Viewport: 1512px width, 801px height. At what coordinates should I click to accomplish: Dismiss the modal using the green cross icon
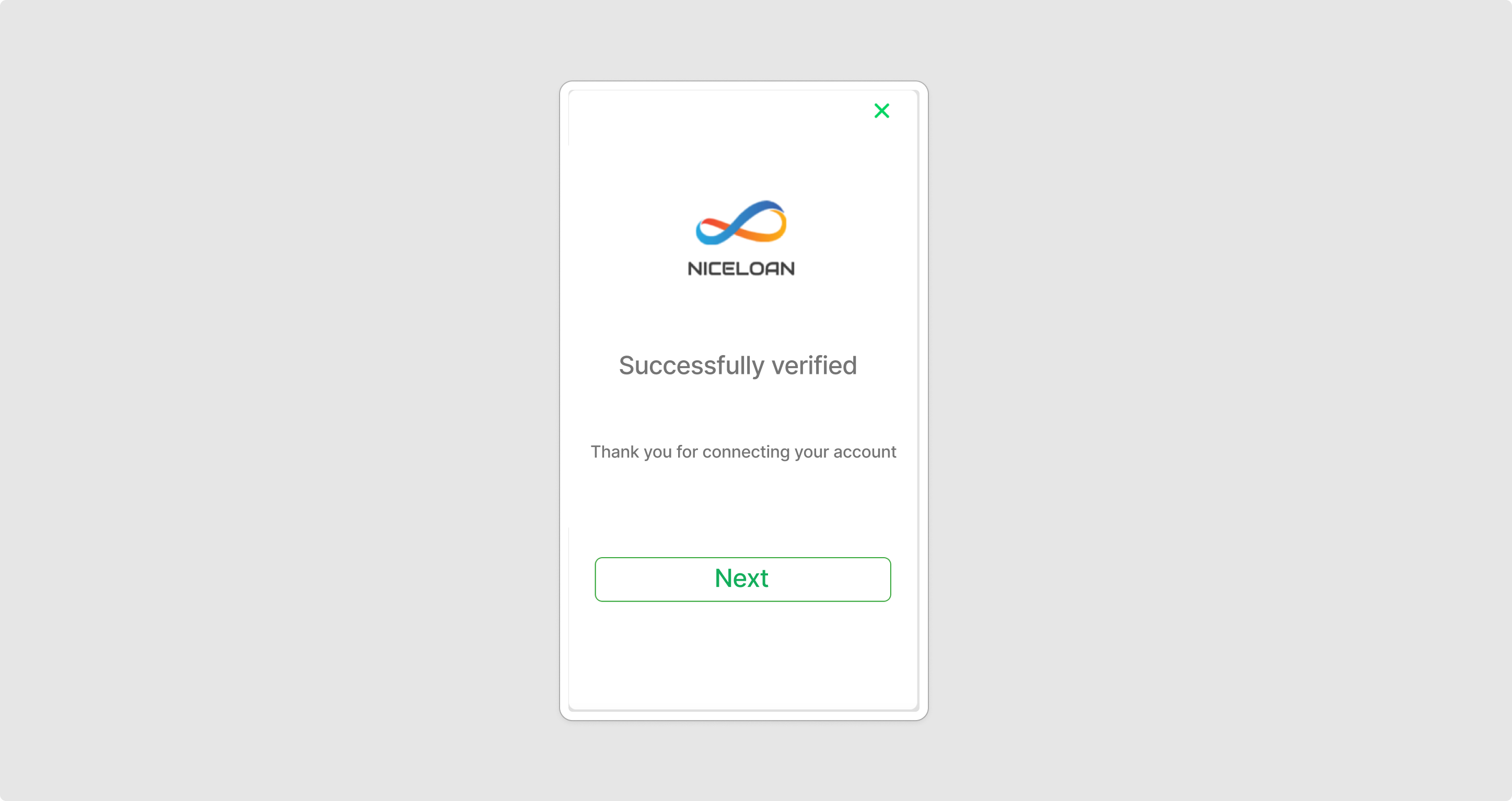(x=881, y=111)
